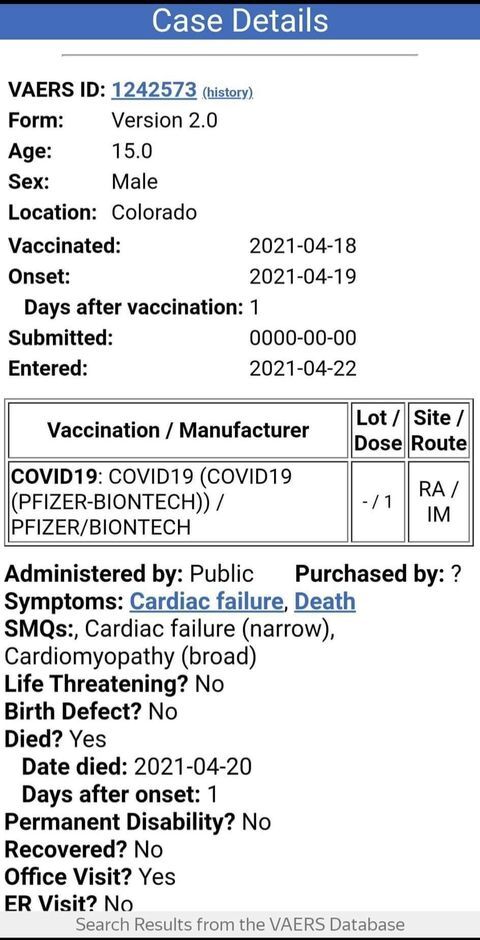Click the Onset date 2021-04-19
Image resolution: width=480 pixels, height=940 pixels.
[303, 276]
